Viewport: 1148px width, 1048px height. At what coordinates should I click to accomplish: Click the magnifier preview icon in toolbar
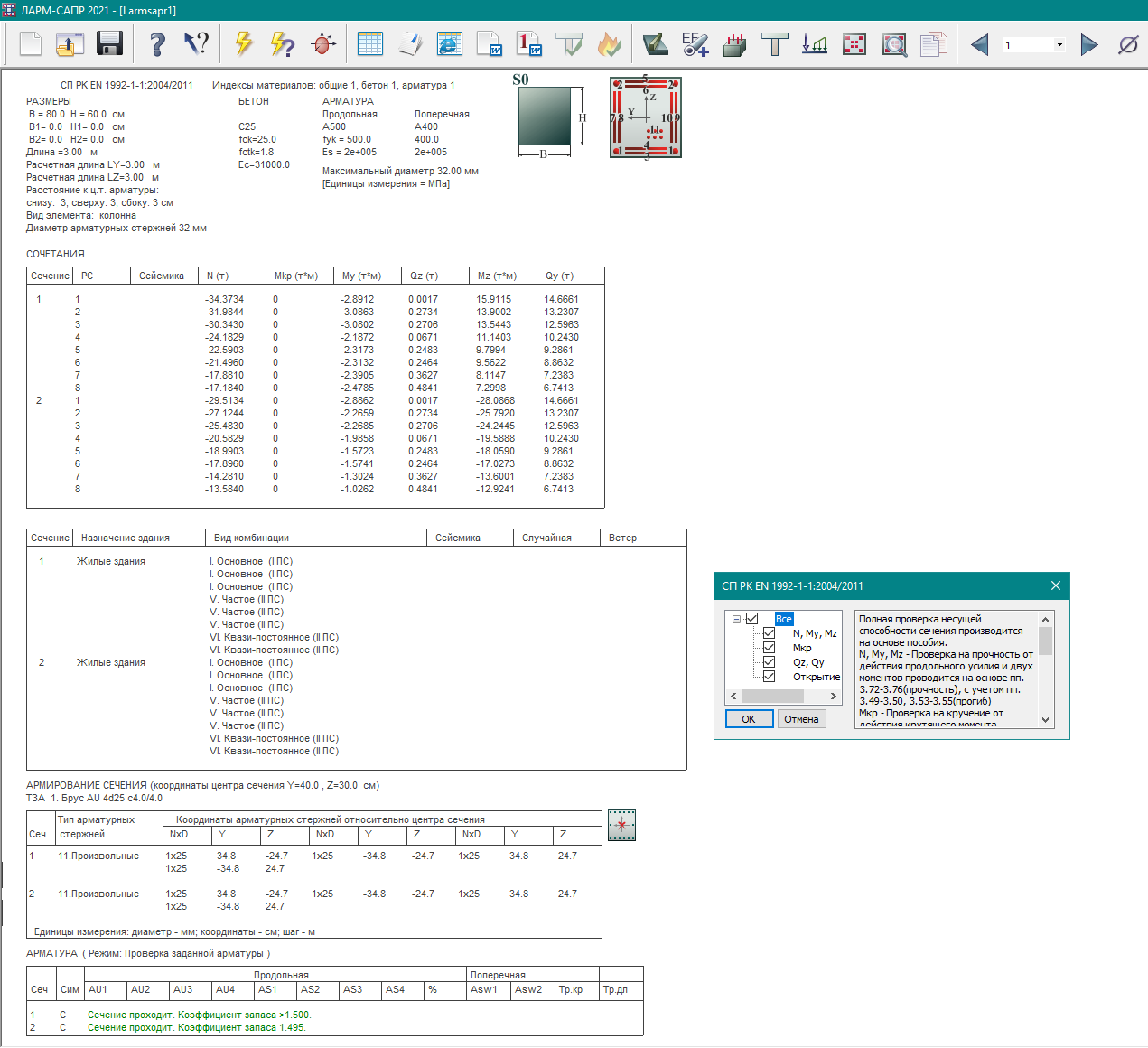coord(894,43)
